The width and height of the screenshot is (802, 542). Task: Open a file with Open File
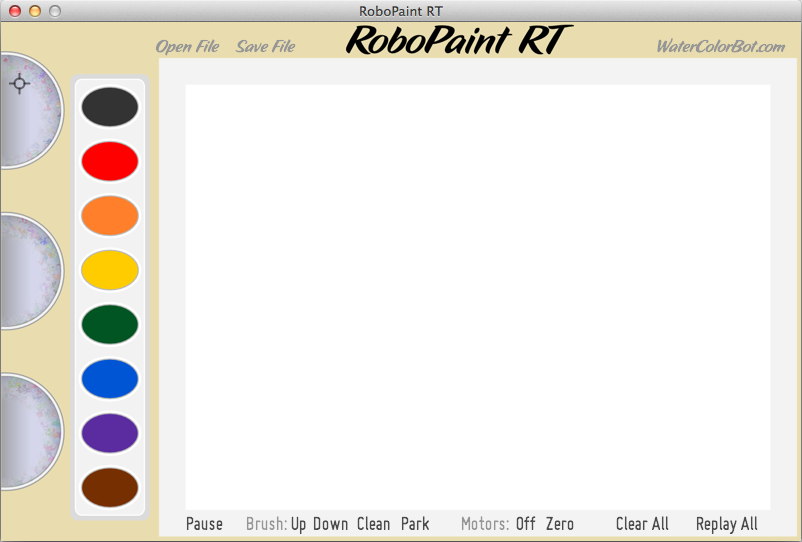(187, 47)
